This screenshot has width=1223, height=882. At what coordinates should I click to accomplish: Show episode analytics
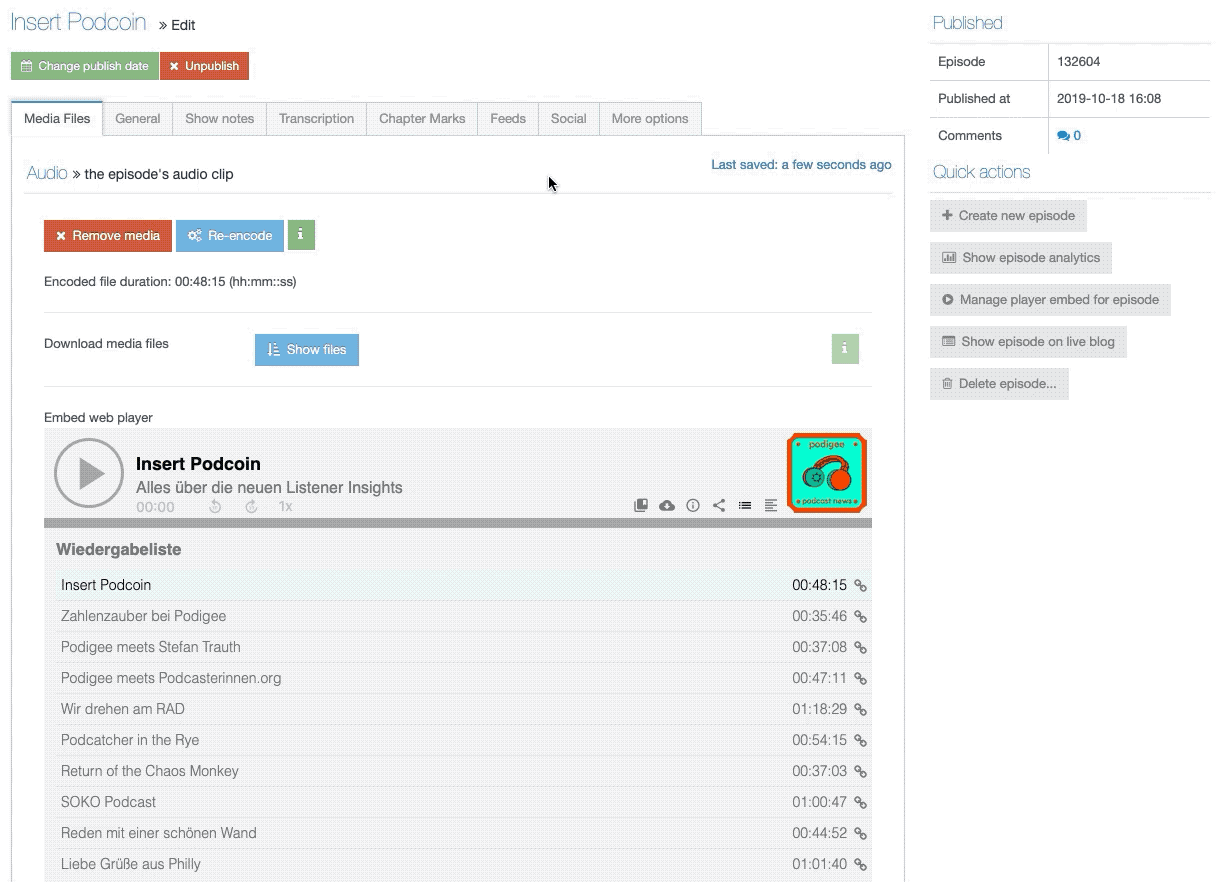[1021, 257]
